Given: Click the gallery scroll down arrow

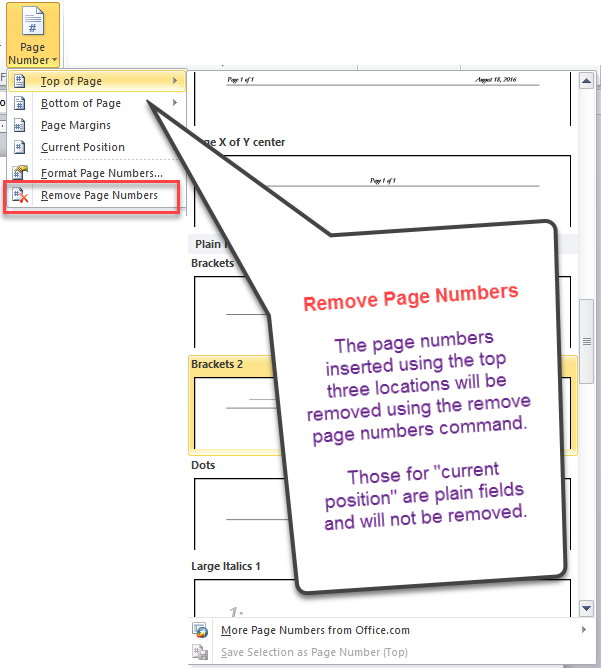Looking at the screenshot, I should click(587, 608).
